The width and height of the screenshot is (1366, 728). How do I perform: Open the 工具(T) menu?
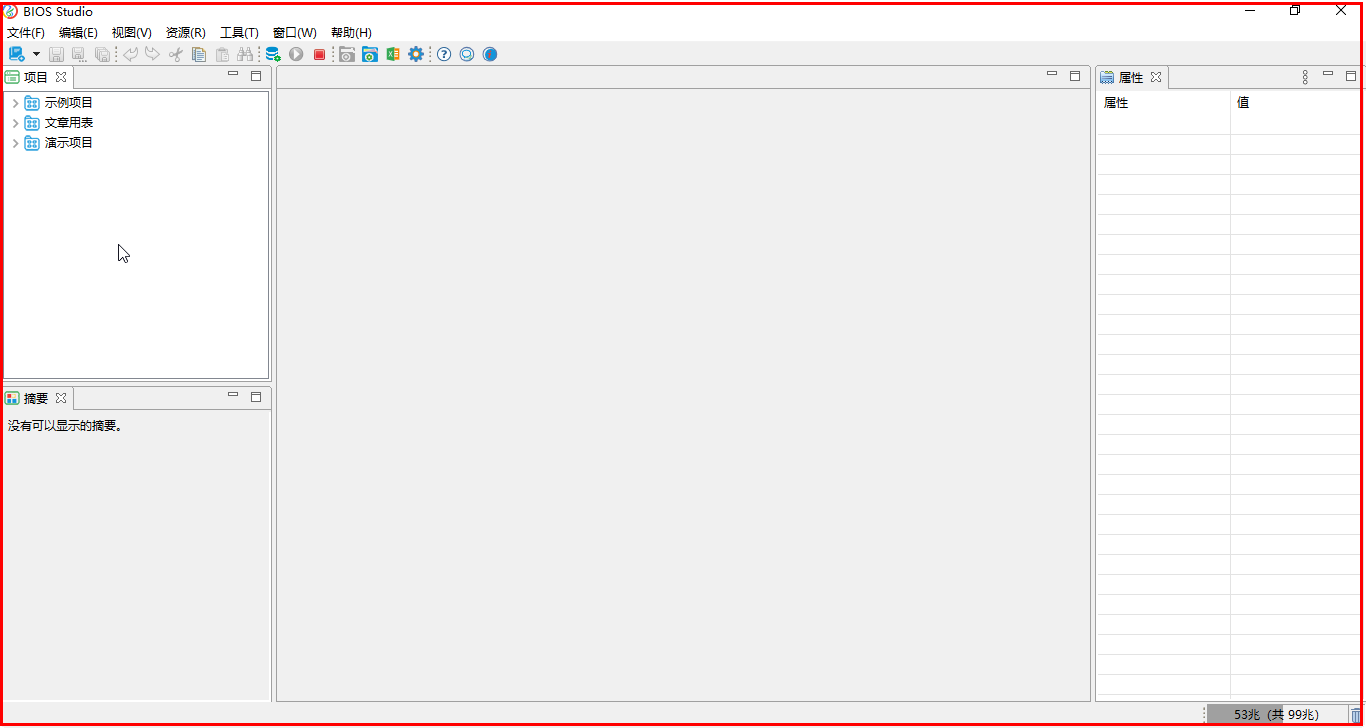[239, 33]
